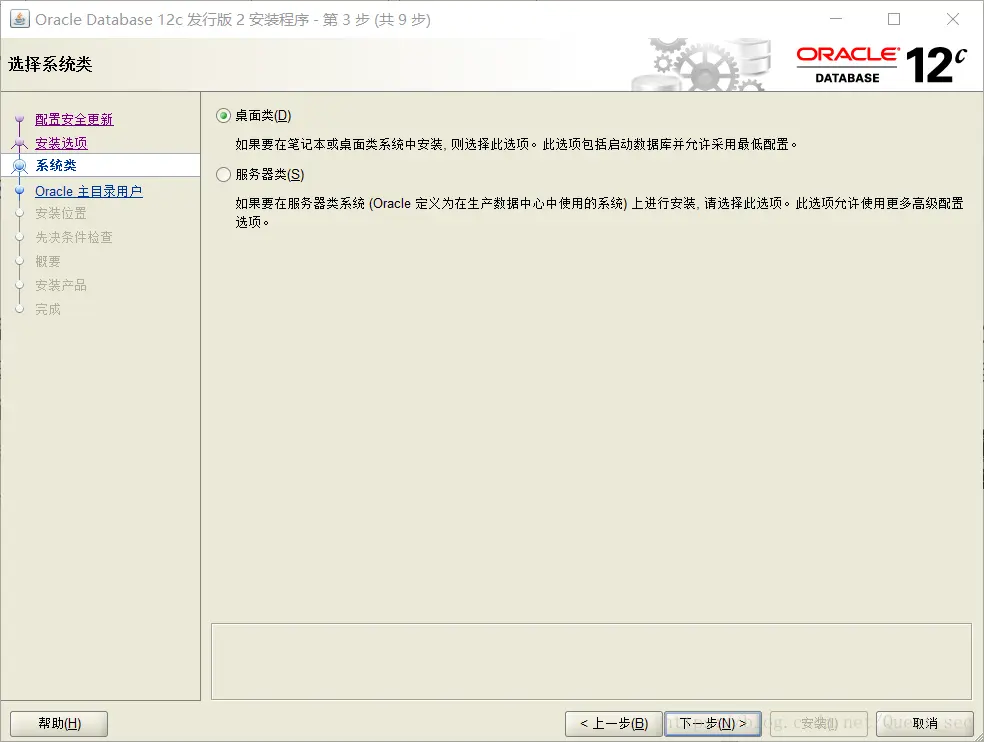Screen dimensions: 984x742
Task: Open the 配置安全更新 step link
Action: click(x=74, y=119)
